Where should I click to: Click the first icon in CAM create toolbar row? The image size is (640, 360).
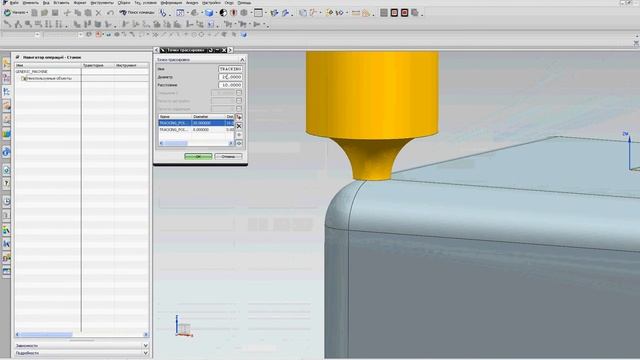7,24
